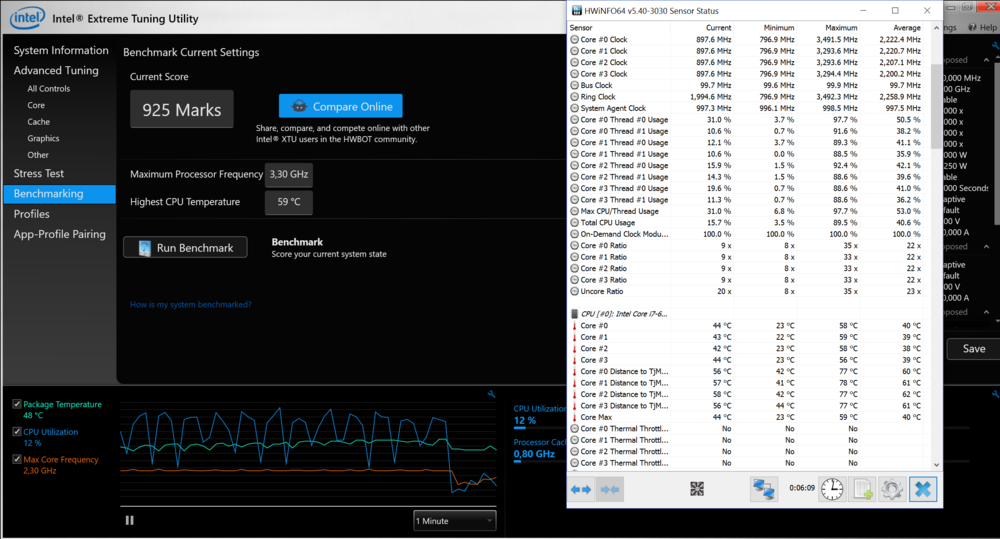Screen dimensions: 1000x539
Task: Pause the XTU monitoring graph
Action: tap(129, 520)
